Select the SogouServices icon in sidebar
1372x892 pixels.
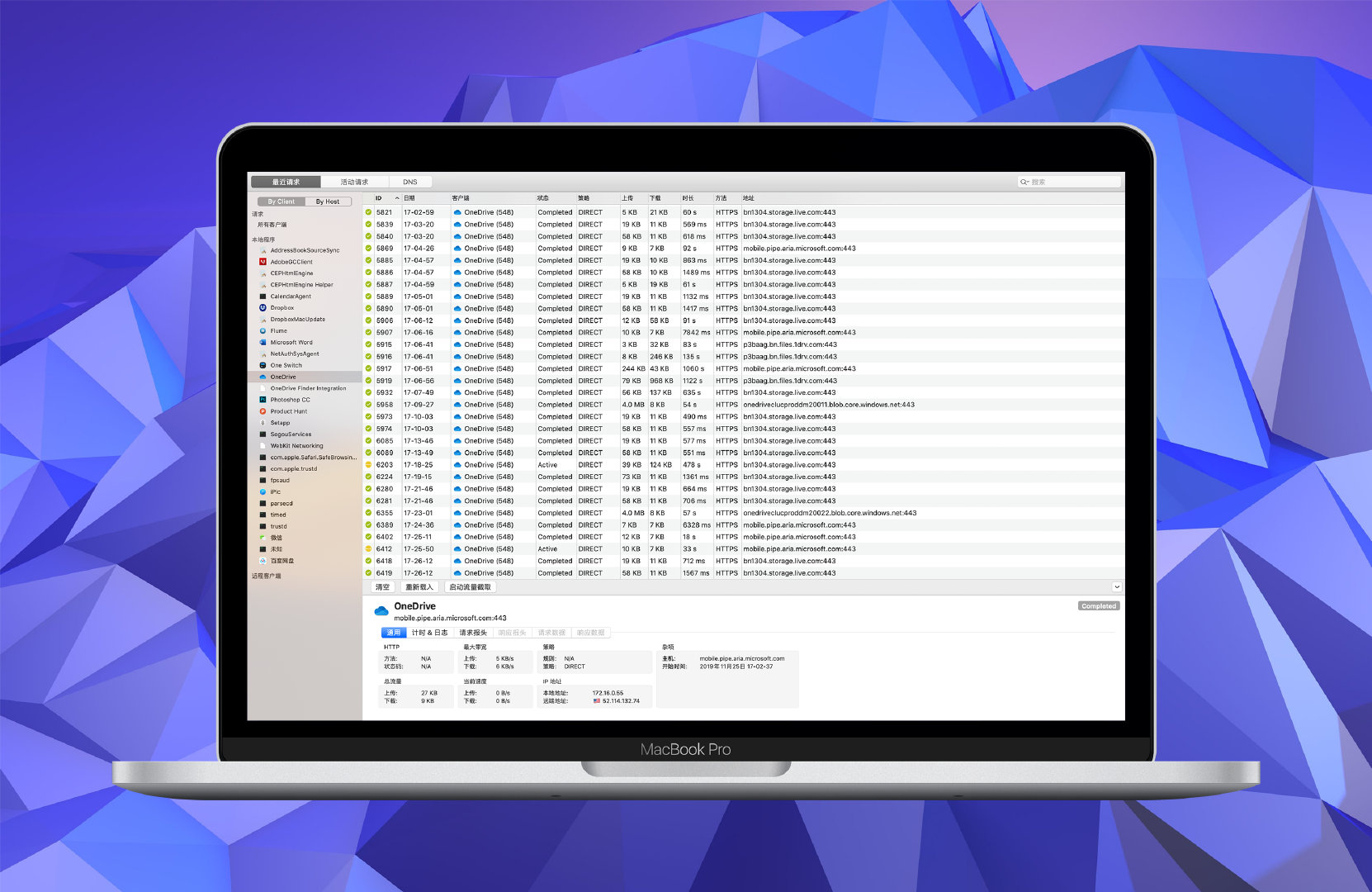click(263, 434)
